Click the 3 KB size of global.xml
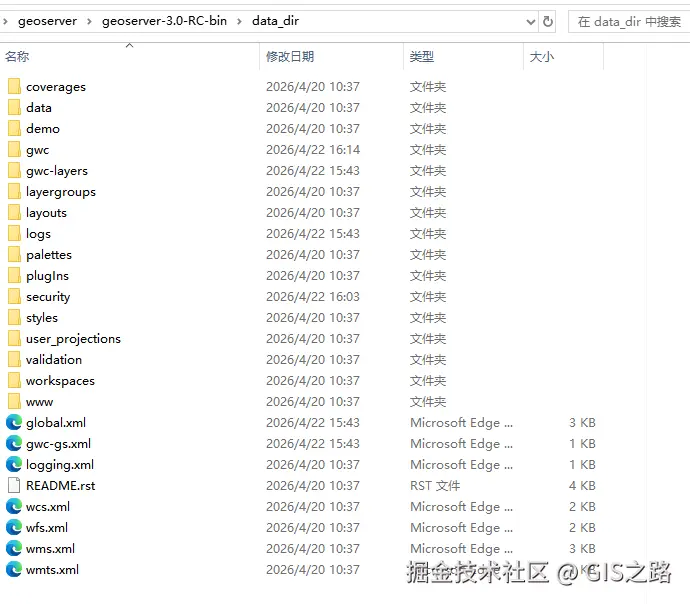Image resolution: width=690 pixels, height=604 pixels. (x=582, y=423)
